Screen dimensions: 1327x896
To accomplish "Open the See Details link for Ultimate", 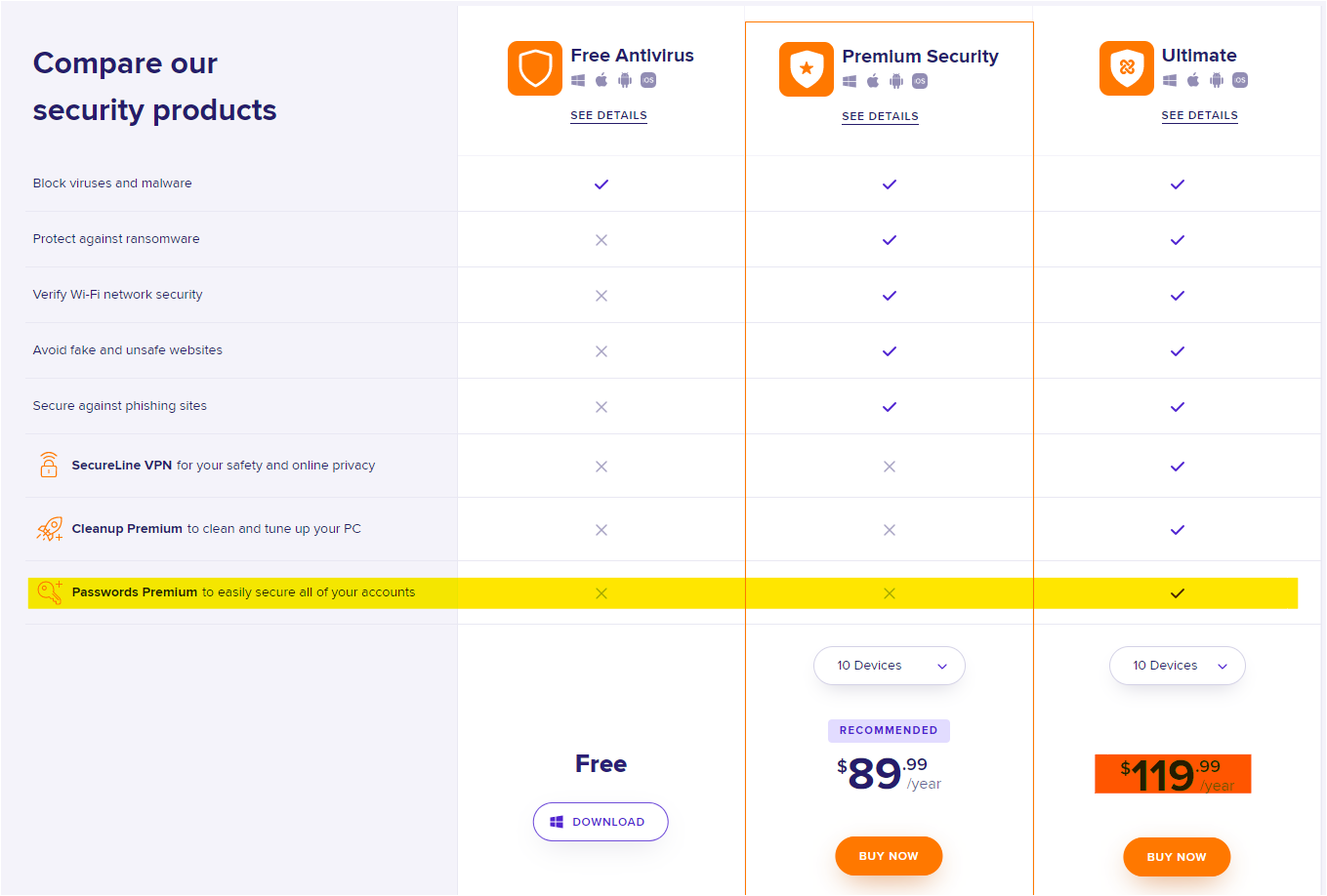I will click(1199, 115).
